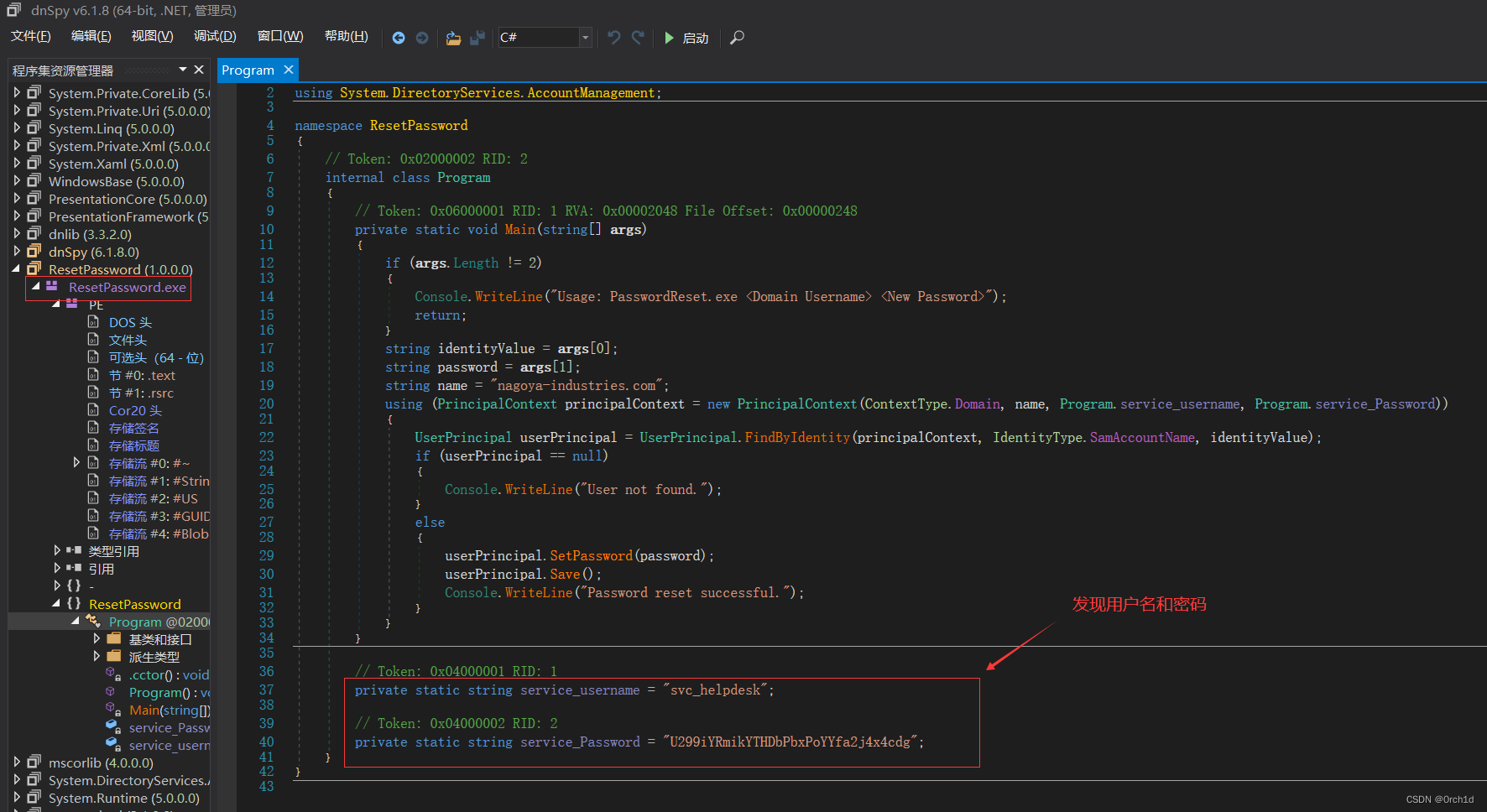This screenshot has height=812, width=1487.
Task: Click service_Password link in code line 20
Action: click(1375, 403)
